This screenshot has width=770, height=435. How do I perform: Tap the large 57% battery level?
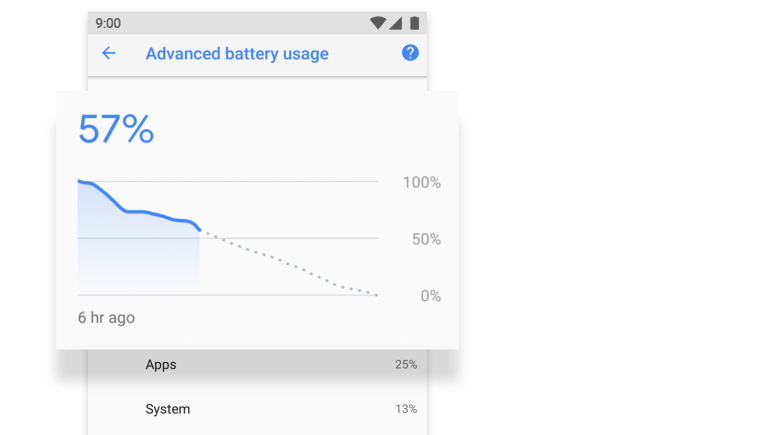tap(116, 130)
